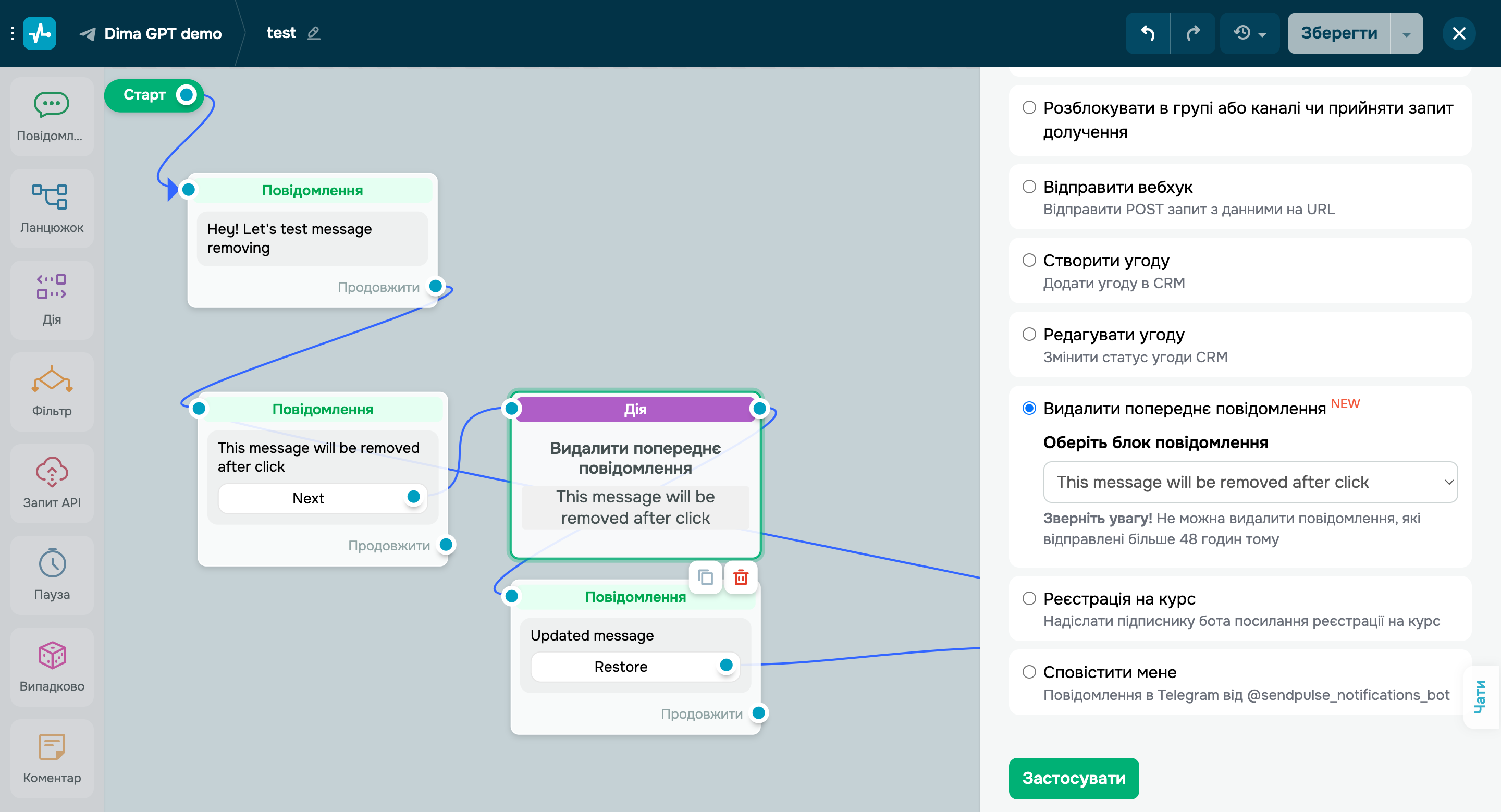The width and height of the screenshot is (1501, 812).
Task: Open the message block selection dropdown
Action: pos(1249,482)
